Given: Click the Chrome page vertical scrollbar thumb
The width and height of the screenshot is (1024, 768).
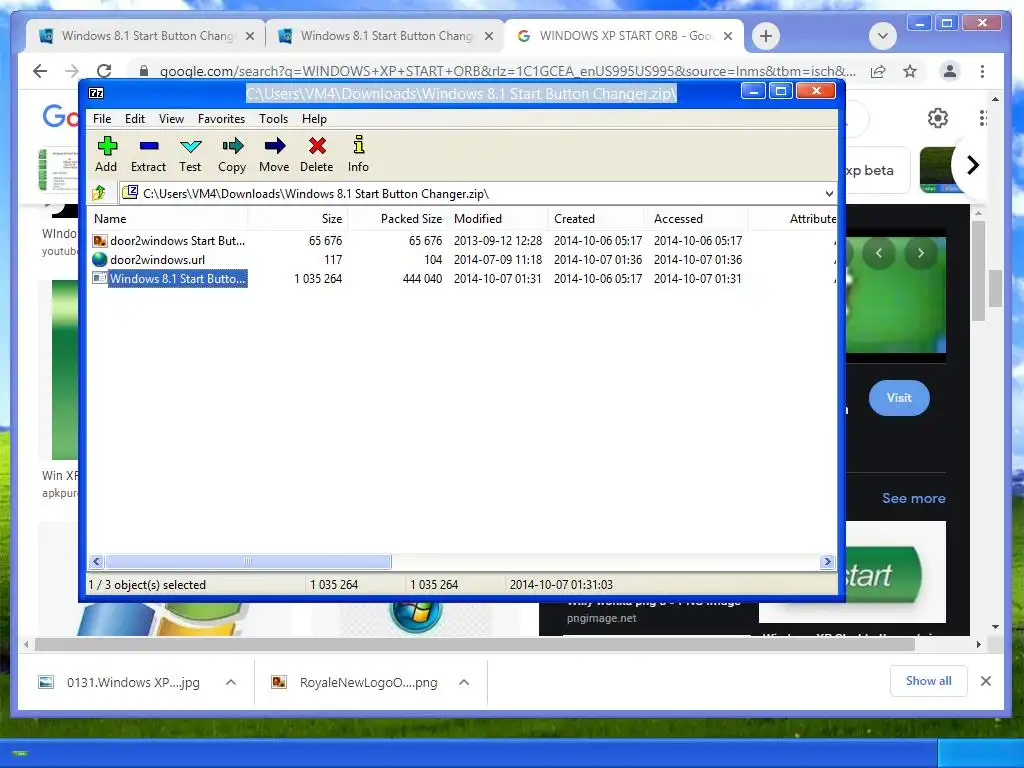Looking at the screenshot, I should [x=995, y=288].
